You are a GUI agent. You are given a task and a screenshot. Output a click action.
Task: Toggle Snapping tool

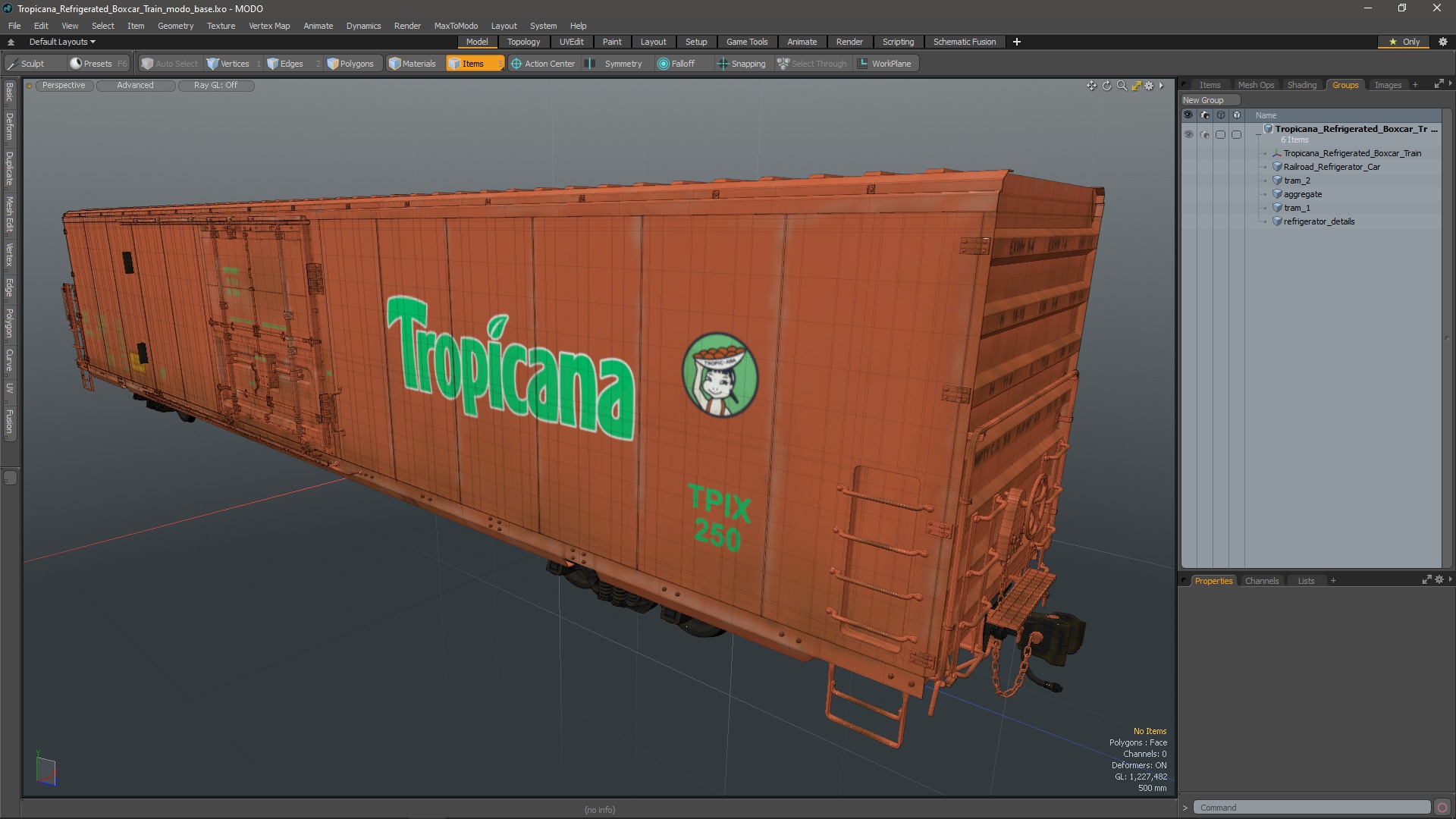(742, 64)
